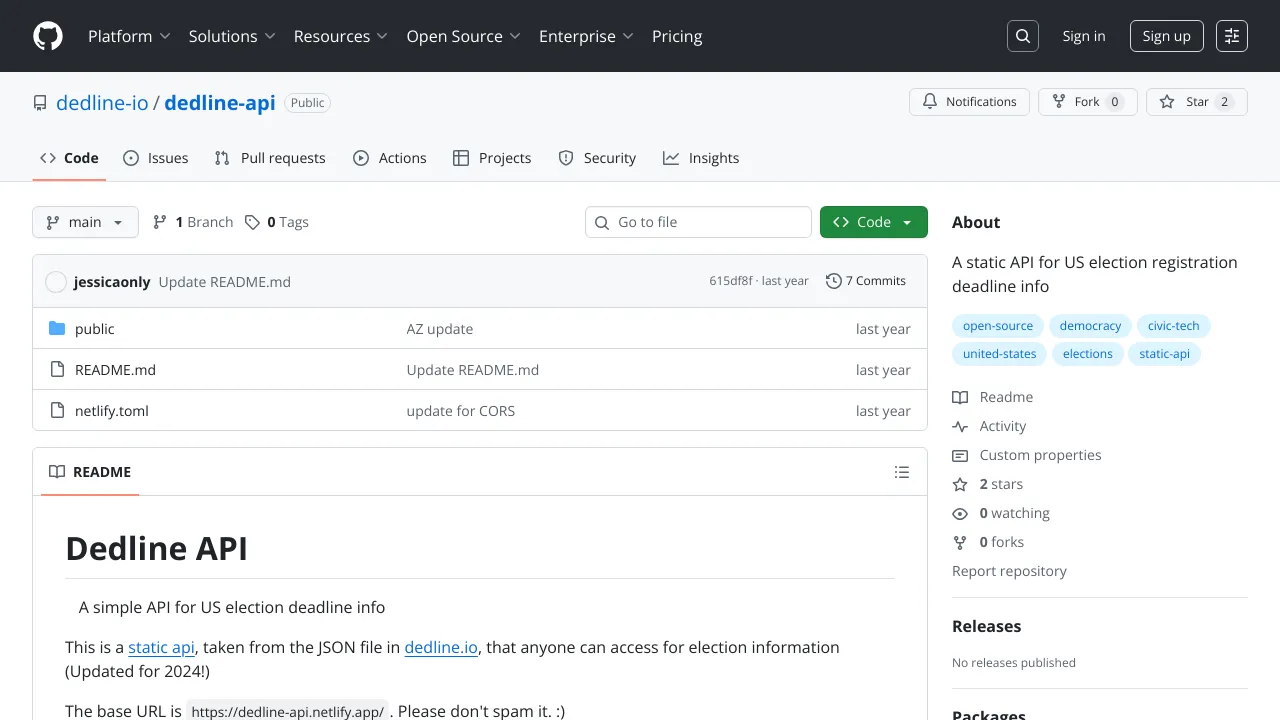
Task: Click jessicaonly's avatar in commit row
Action: coord(56,282)
